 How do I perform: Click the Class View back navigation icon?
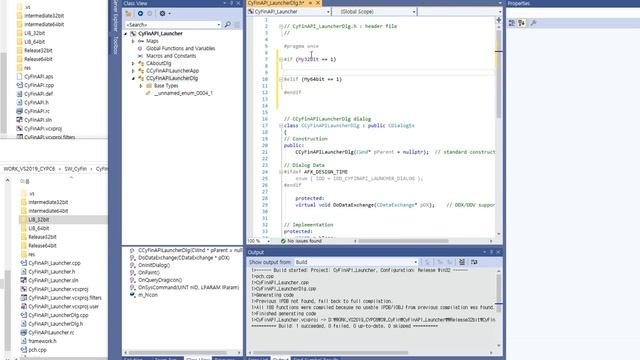click(140, 13)
